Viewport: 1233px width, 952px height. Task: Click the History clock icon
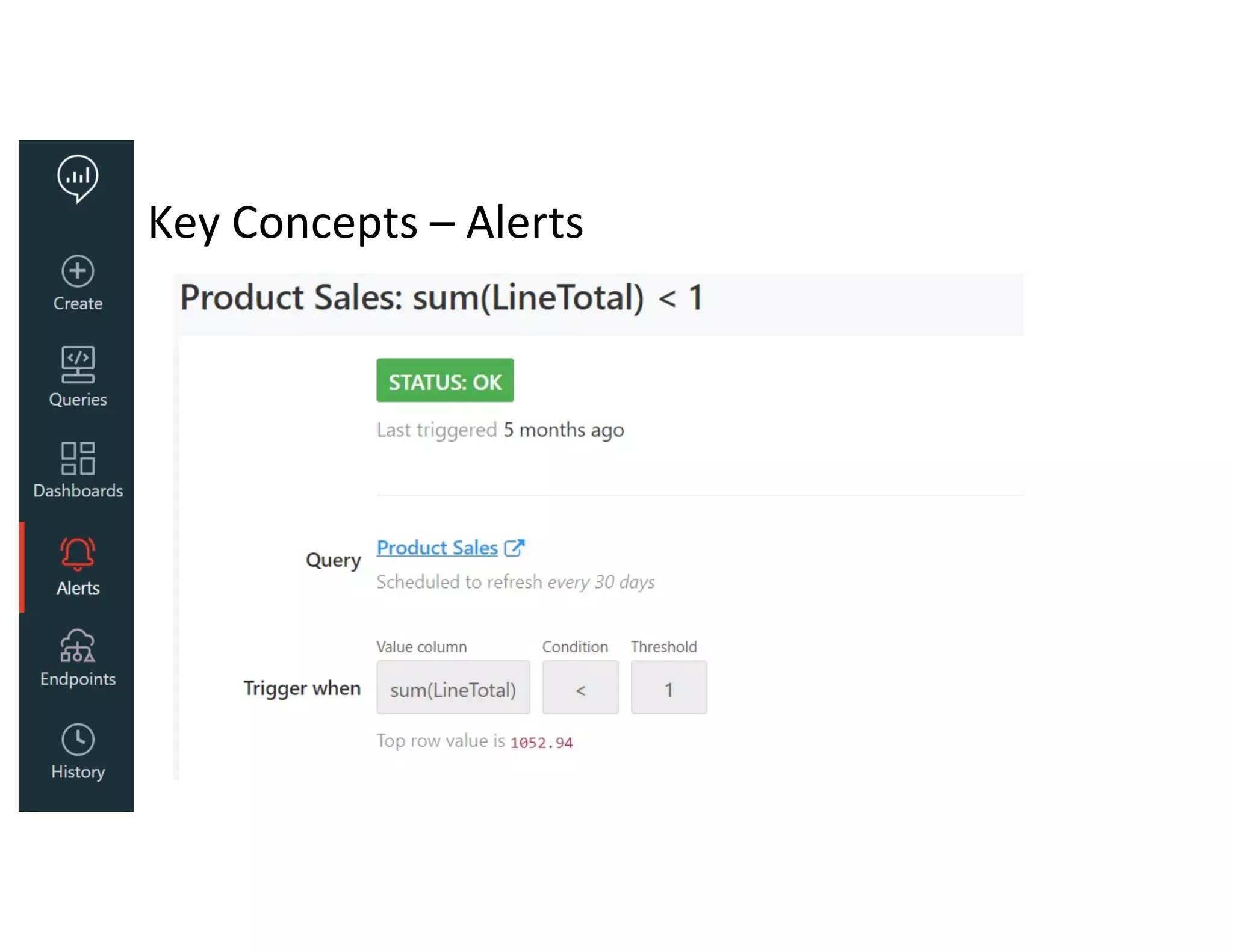point(78,740)
